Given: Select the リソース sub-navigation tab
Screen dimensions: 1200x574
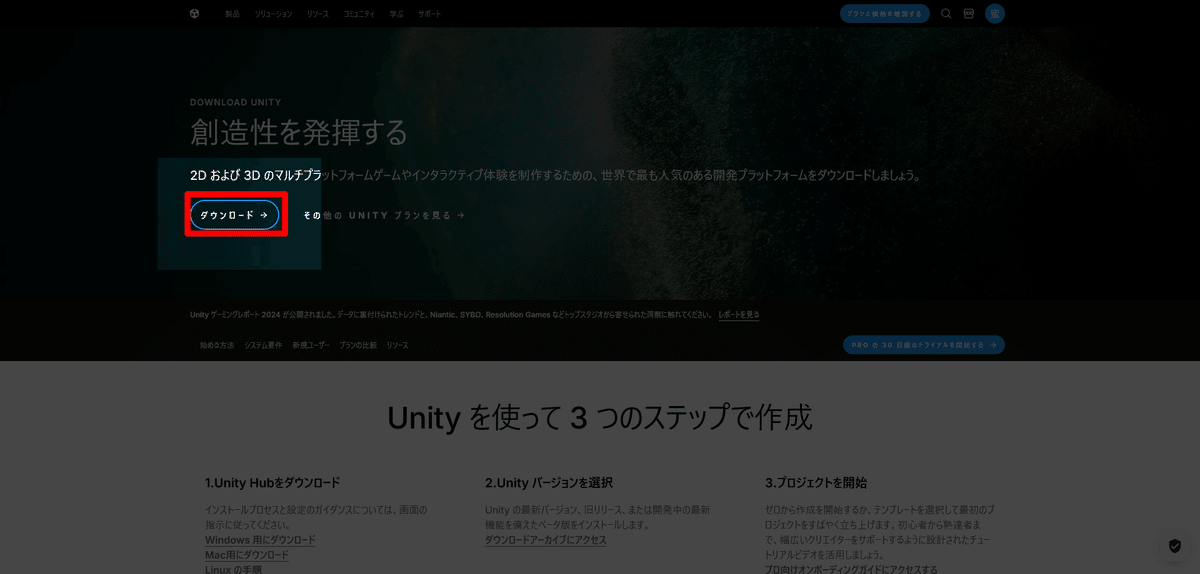Looking at the screenshot, I should tap(397, 345).
